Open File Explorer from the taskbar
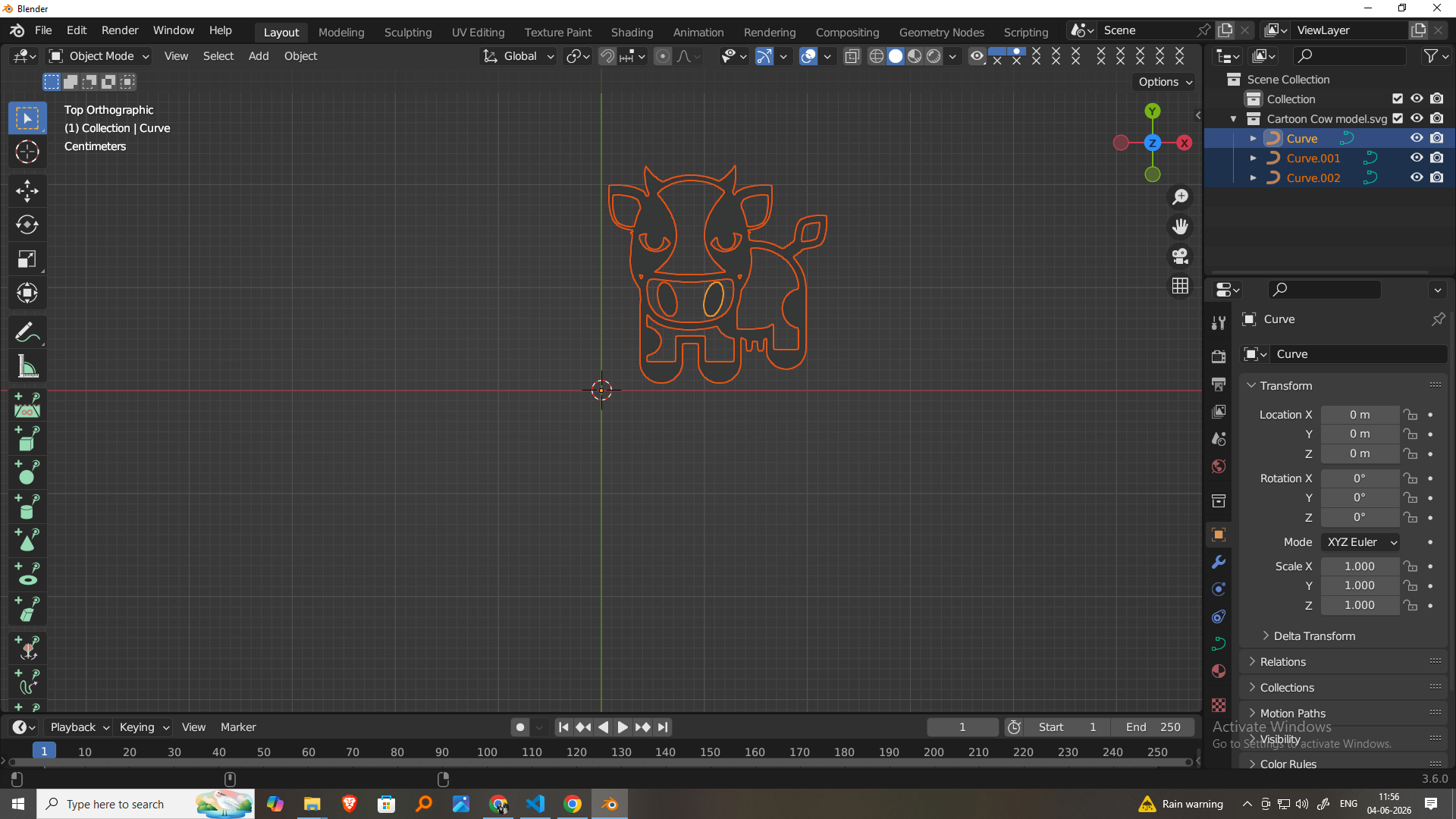This screenshot has width=1456, height=819. point(312,804)
